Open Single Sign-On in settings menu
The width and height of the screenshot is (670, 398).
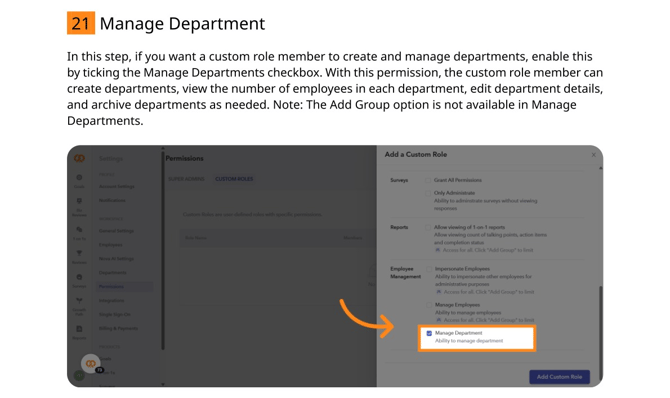tap(115, 314)
